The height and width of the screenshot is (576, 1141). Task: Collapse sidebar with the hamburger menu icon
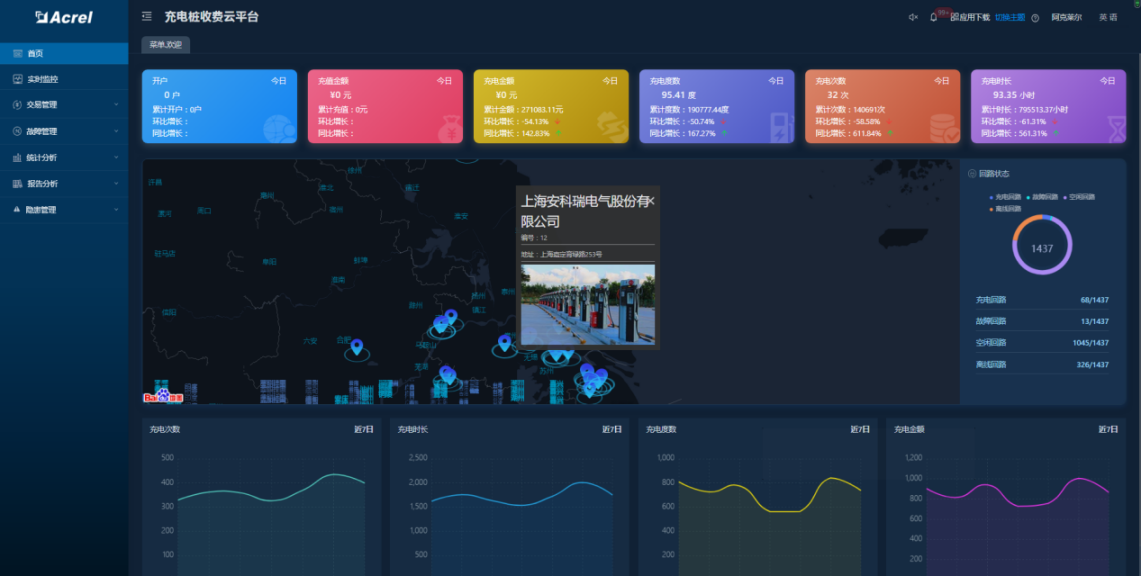pos(147,17)
